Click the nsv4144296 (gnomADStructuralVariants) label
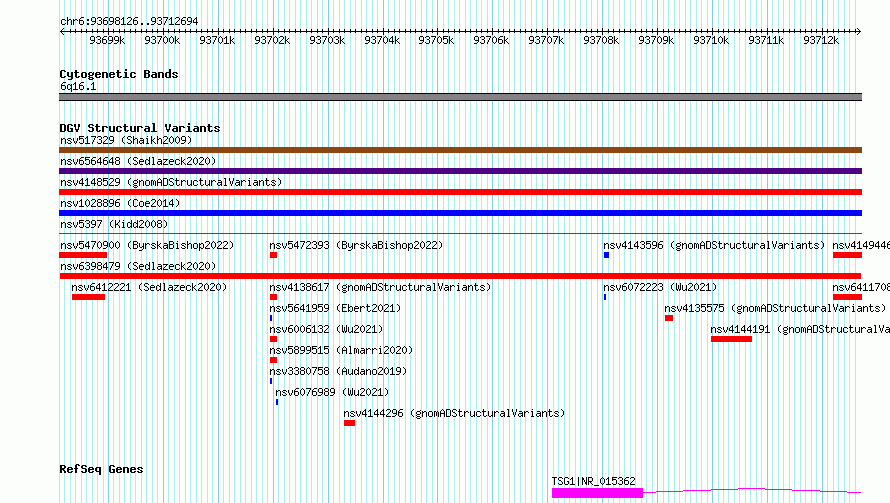 454,413
